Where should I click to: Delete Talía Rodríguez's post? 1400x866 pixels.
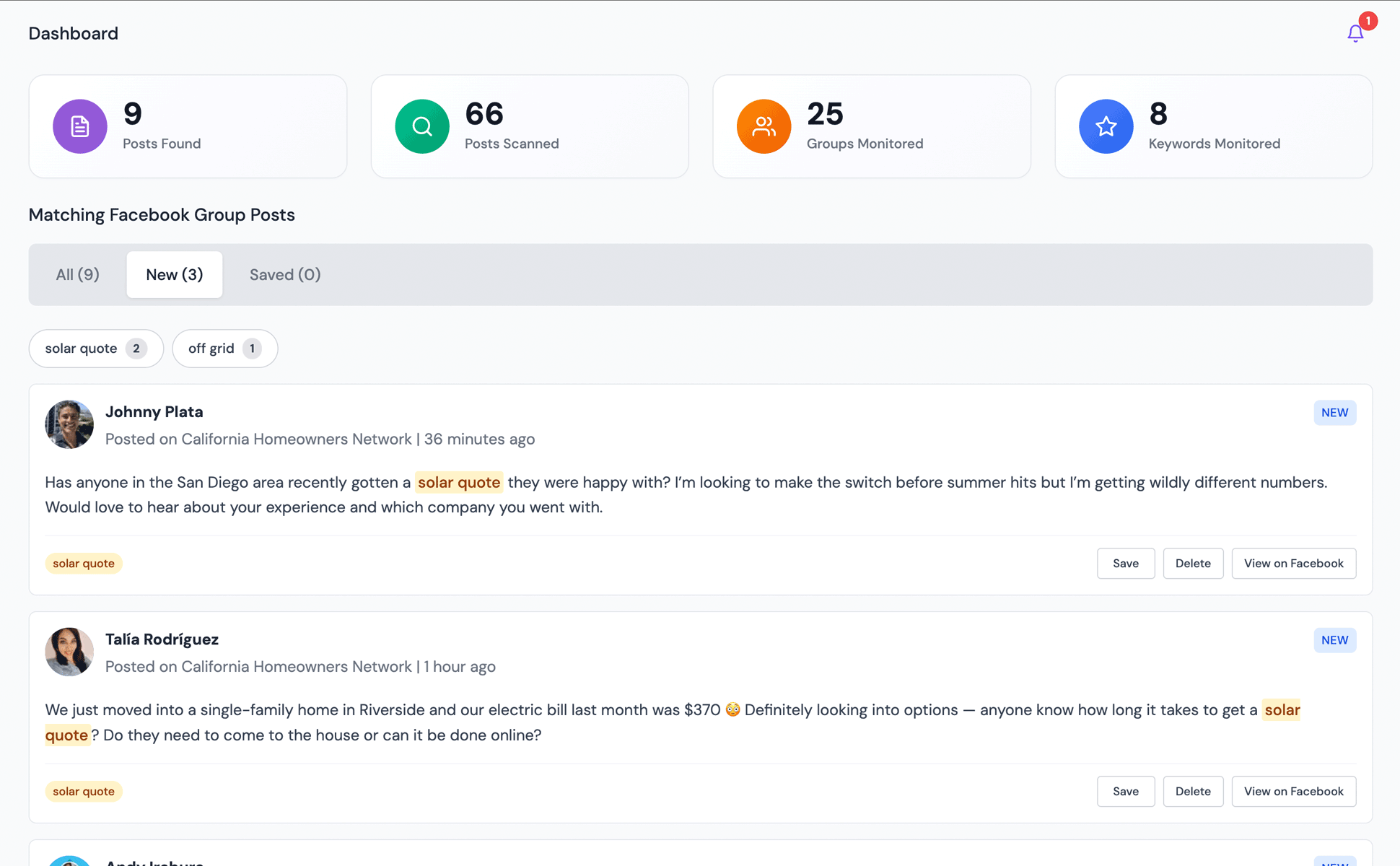pyautogui.click(x=1193, y=792)
